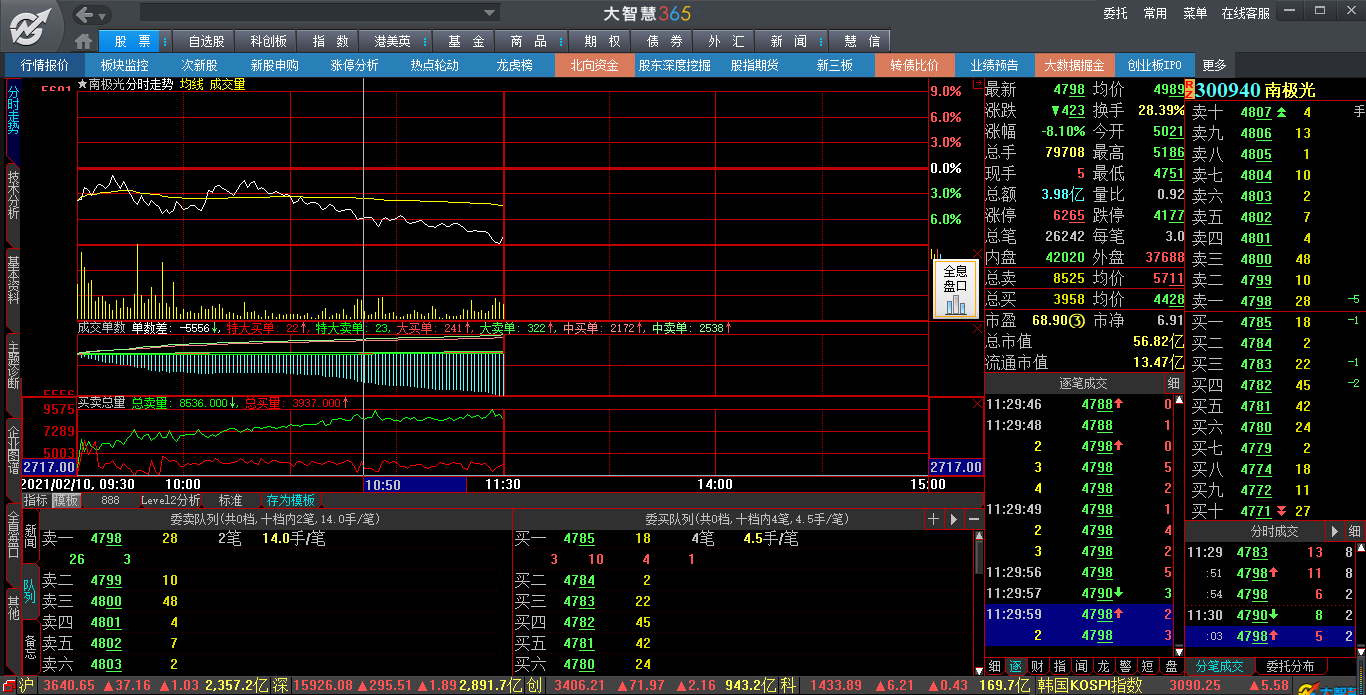This screenshot has height=695, width=1366.
Task: Select the Level2分析 template tab
Action: pos(170,500)
